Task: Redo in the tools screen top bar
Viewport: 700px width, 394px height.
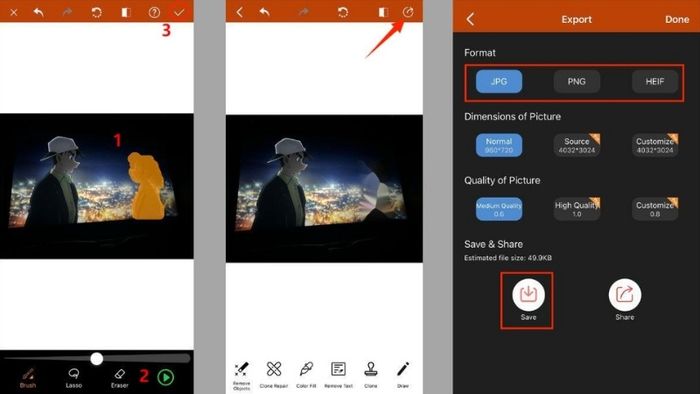Action: point(304,12)
